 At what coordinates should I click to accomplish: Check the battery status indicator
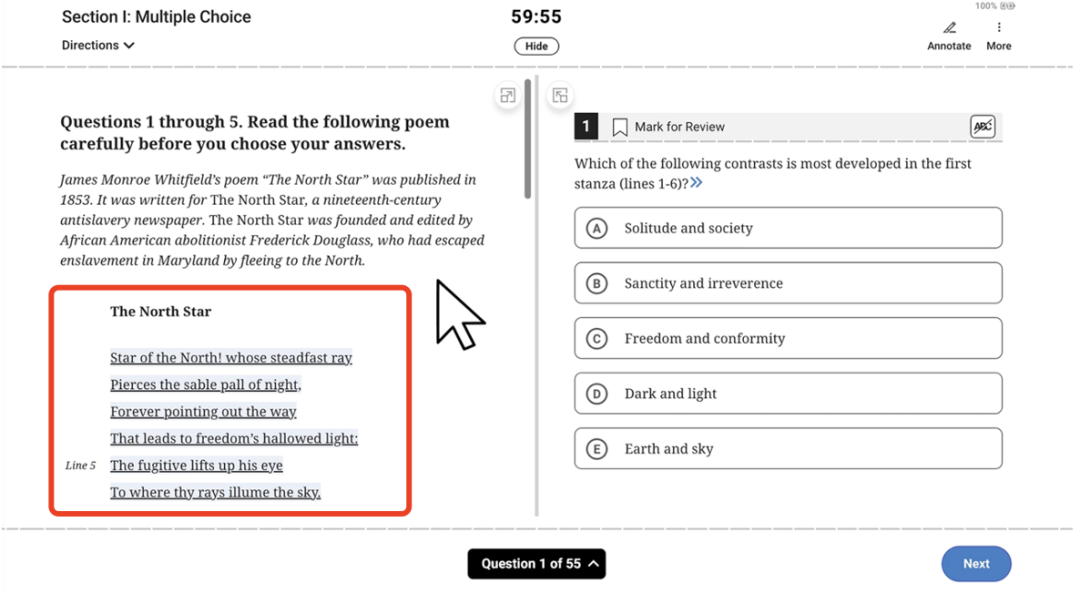pyautogui.click(x=995, y=6)
